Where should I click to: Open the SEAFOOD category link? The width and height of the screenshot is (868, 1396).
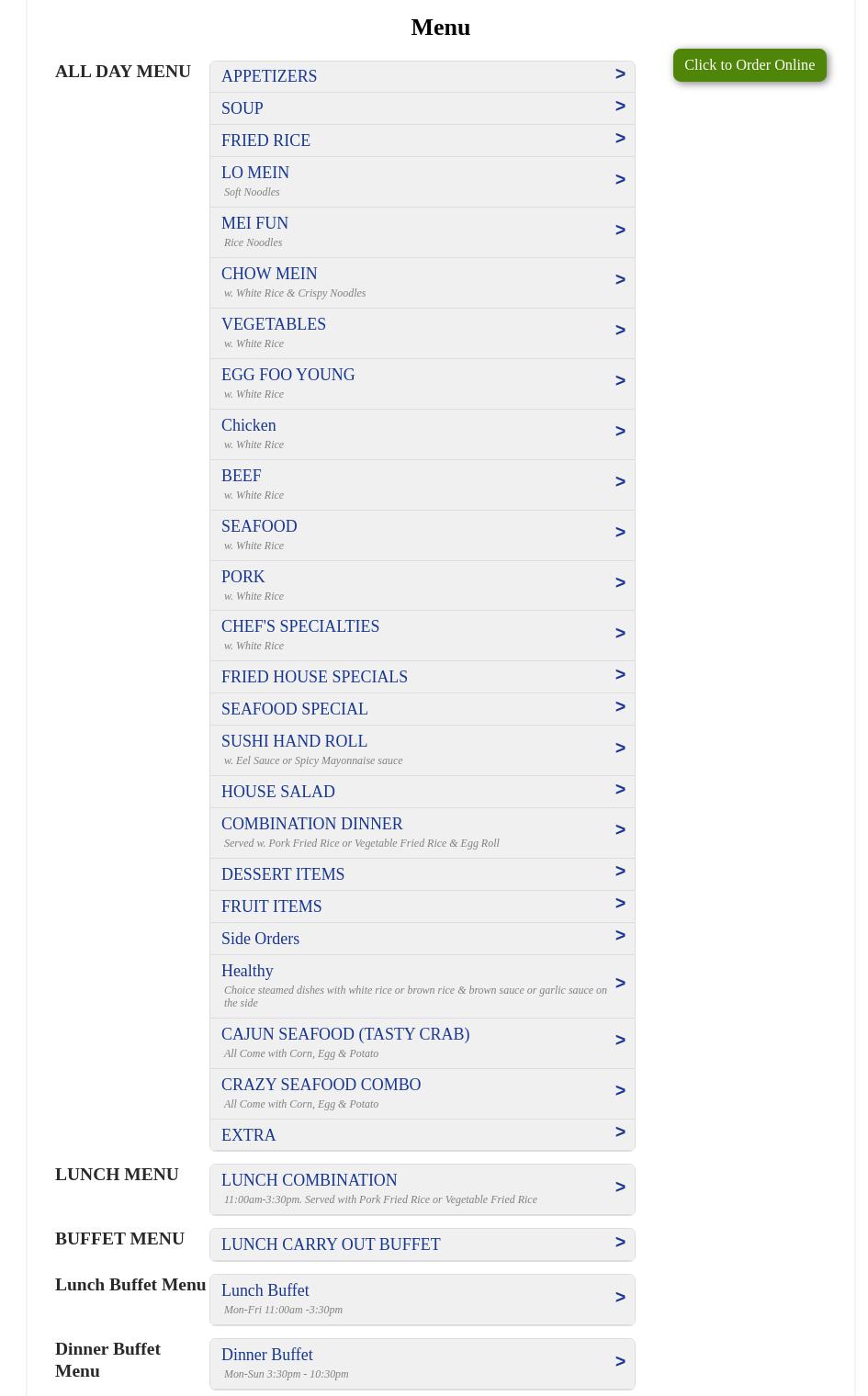[x=259, y=526]
